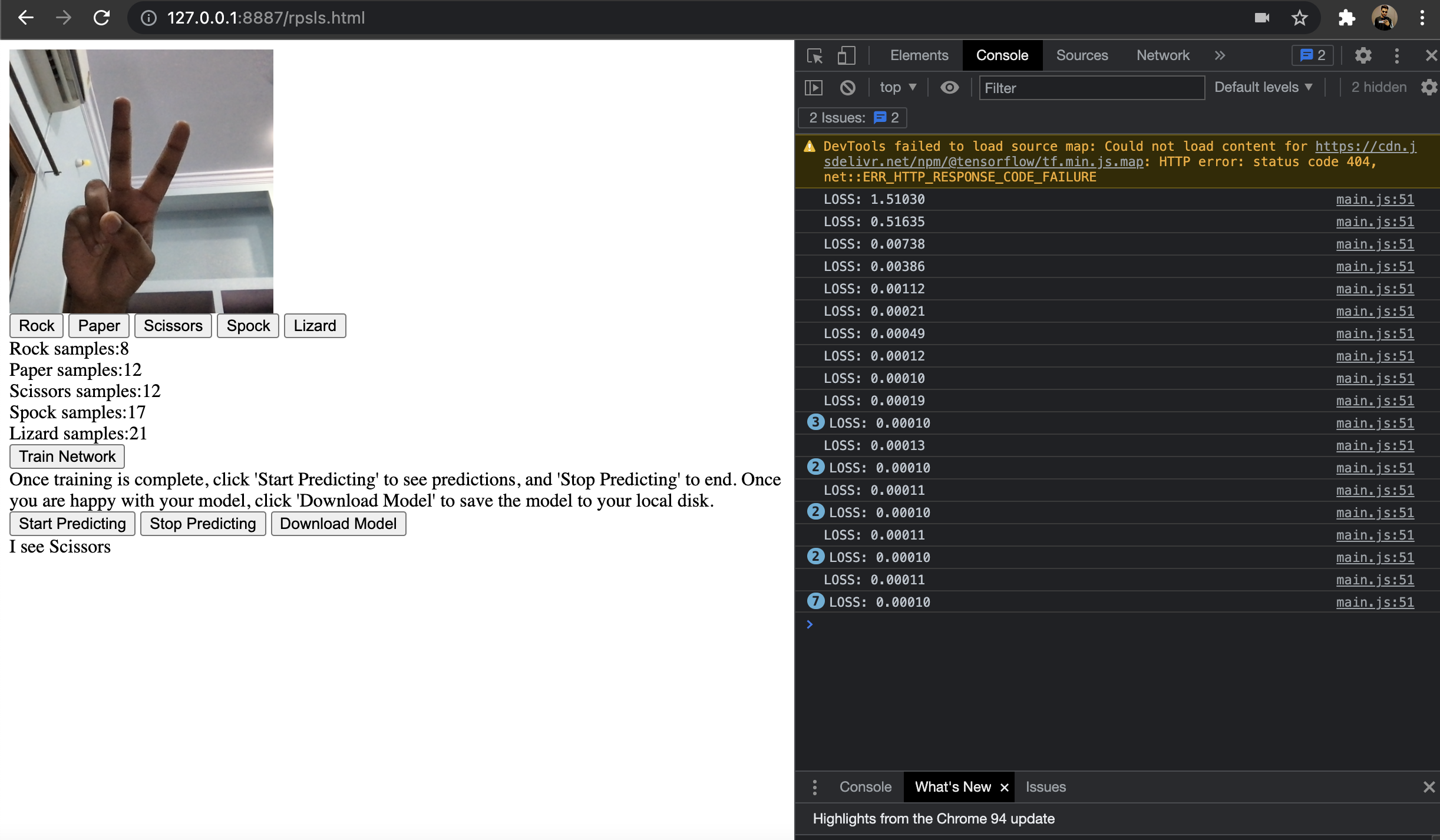Open DevTools settings gear
This screenshot has height=840, width=1440.
coord(1363,55)
